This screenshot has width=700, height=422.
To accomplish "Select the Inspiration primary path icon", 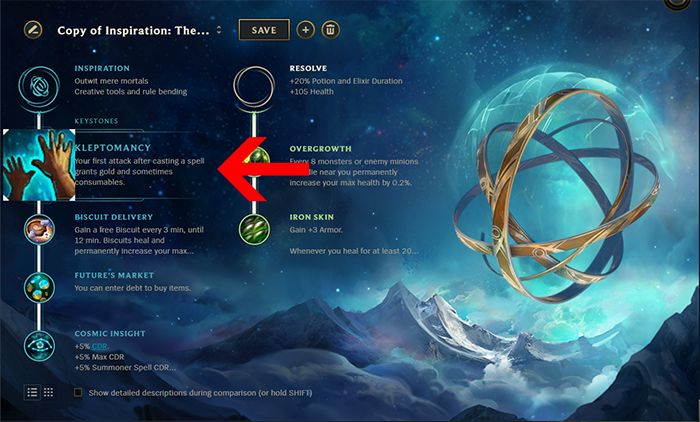I will (39, 86).
